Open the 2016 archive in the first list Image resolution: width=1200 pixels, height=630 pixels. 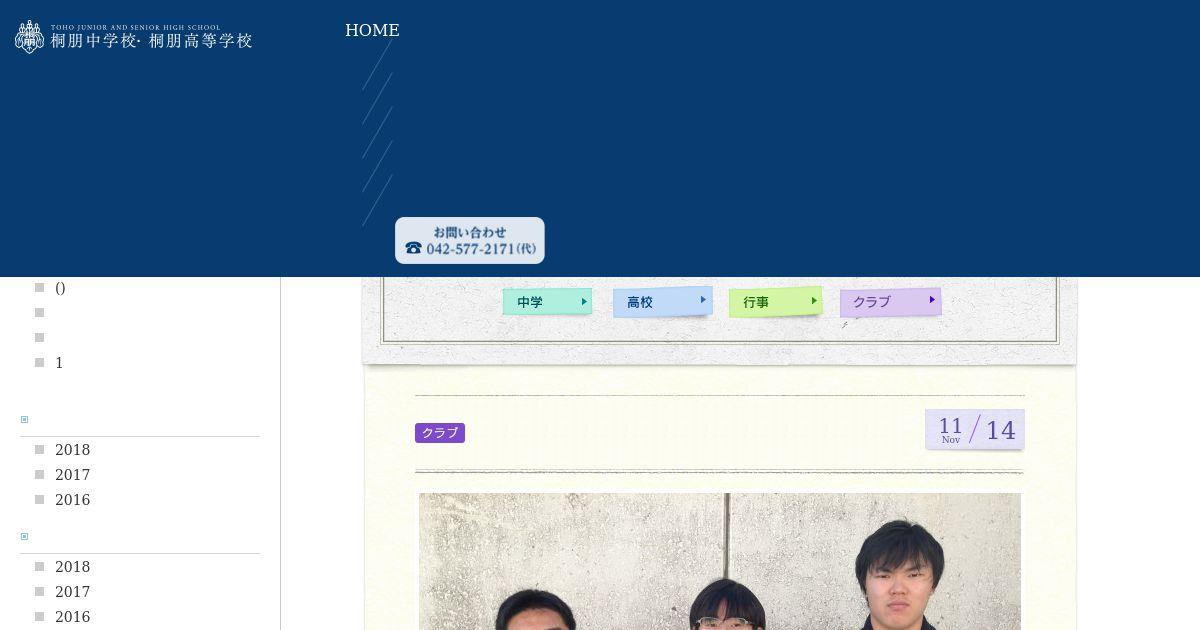click(x=72, y=500)
